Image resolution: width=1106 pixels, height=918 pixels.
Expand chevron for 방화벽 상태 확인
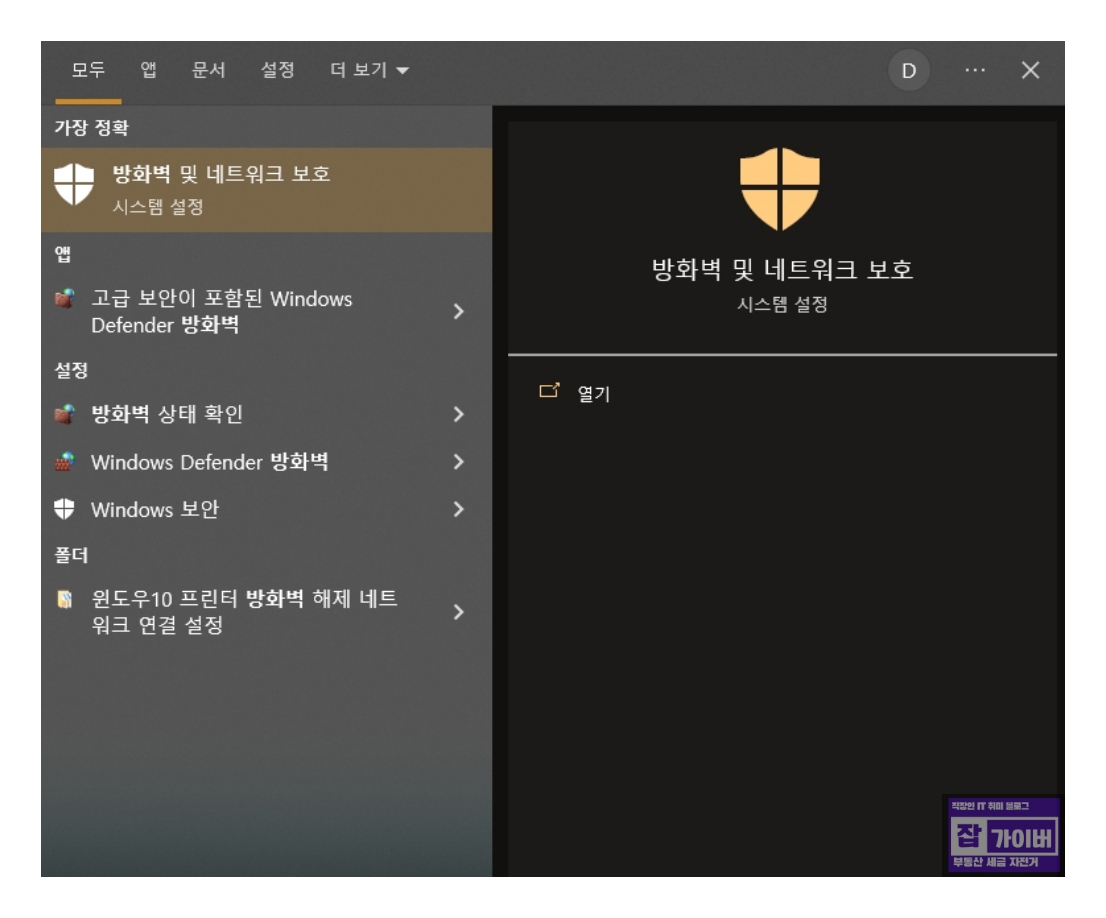tap(458, 414)
